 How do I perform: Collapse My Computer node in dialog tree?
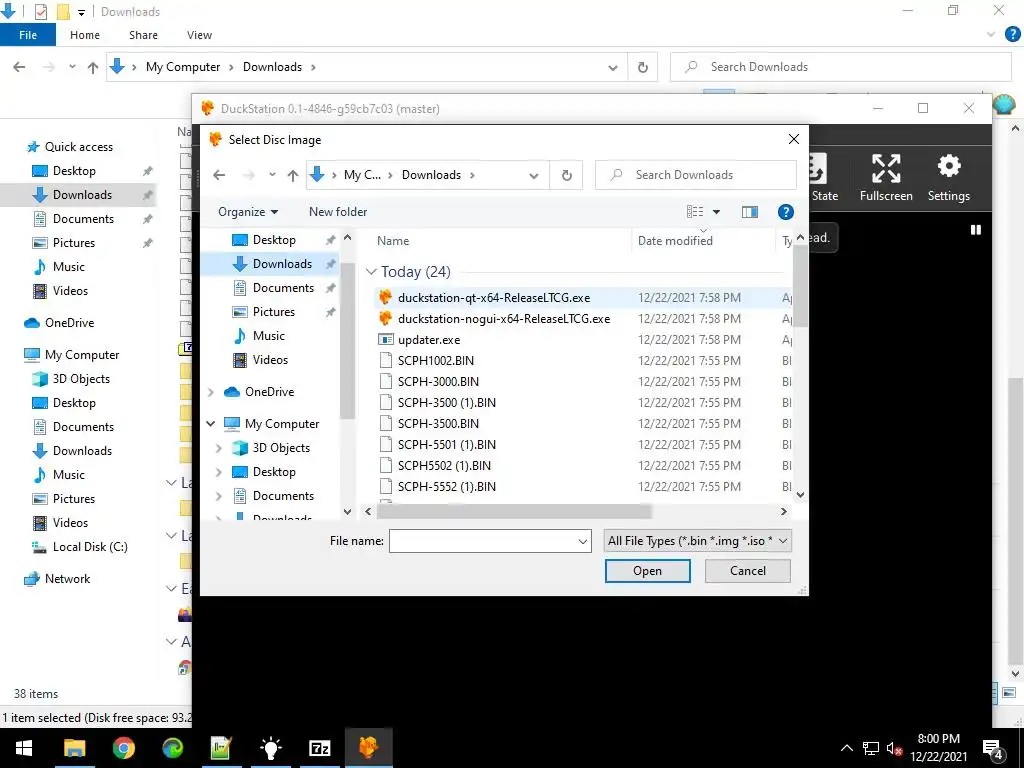pyautogui.click(x=211, y=424)
